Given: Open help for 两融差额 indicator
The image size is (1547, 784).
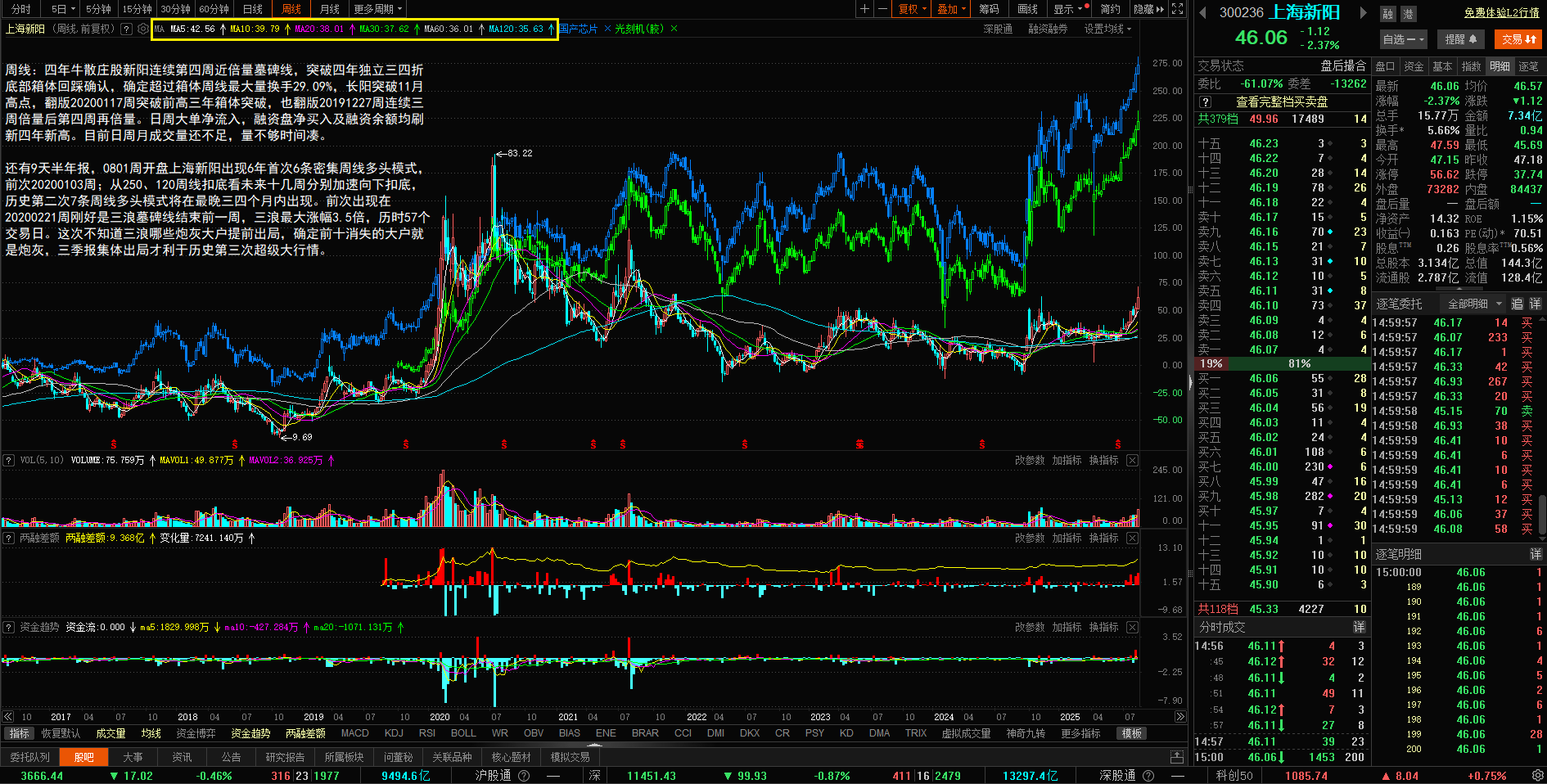Looking at the screenshot, I should point(9,538).
